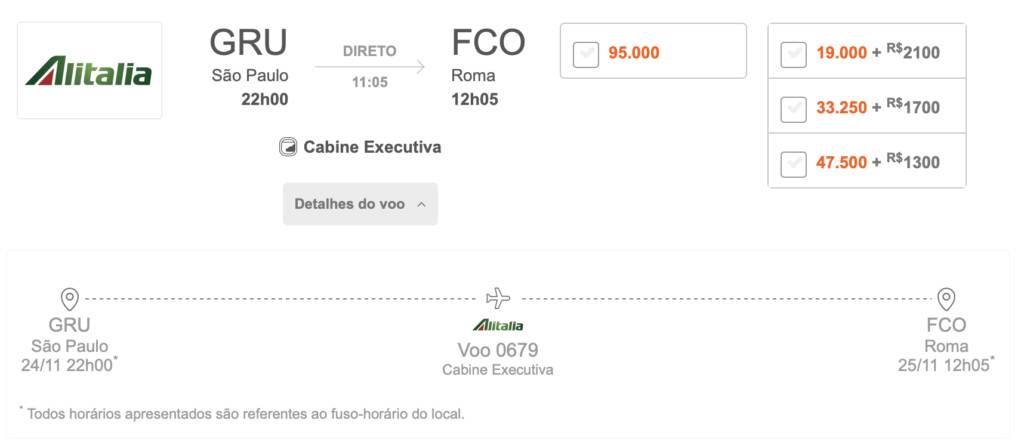Screen dimensions: 1024x445
Task: Click the FCO arrival location pin icon
Action: pos(946,299)
